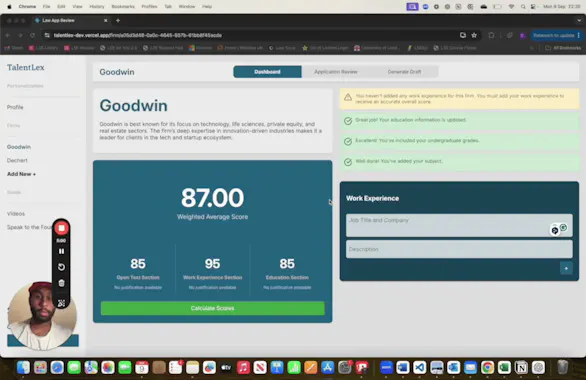586x380 pixels.
Task: Open a new Chrome tab with plus
Action: tap(118, 21)
